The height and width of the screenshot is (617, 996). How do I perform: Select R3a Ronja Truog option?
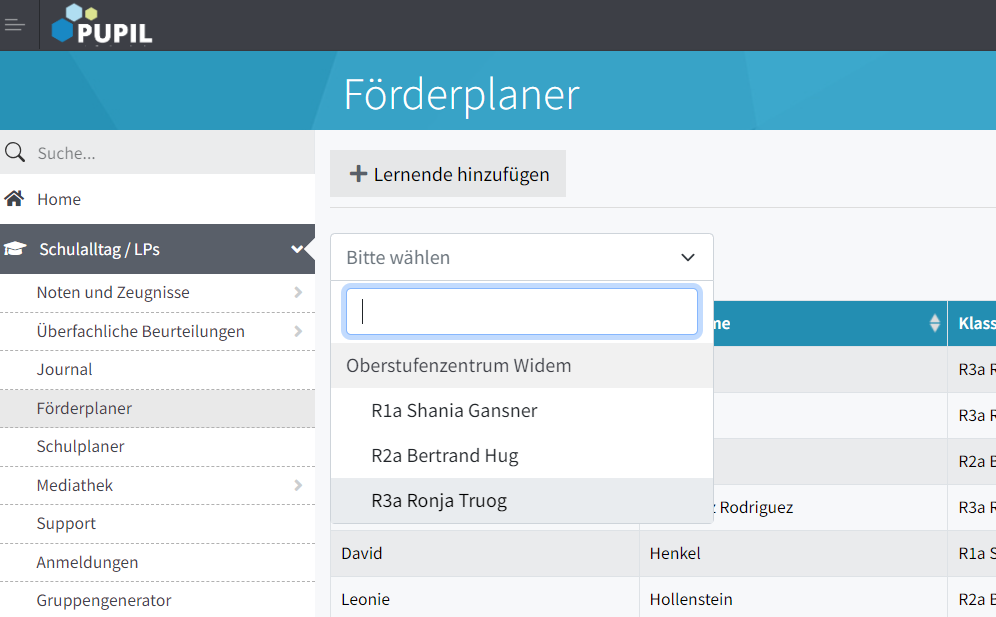(x=438, y=501)
